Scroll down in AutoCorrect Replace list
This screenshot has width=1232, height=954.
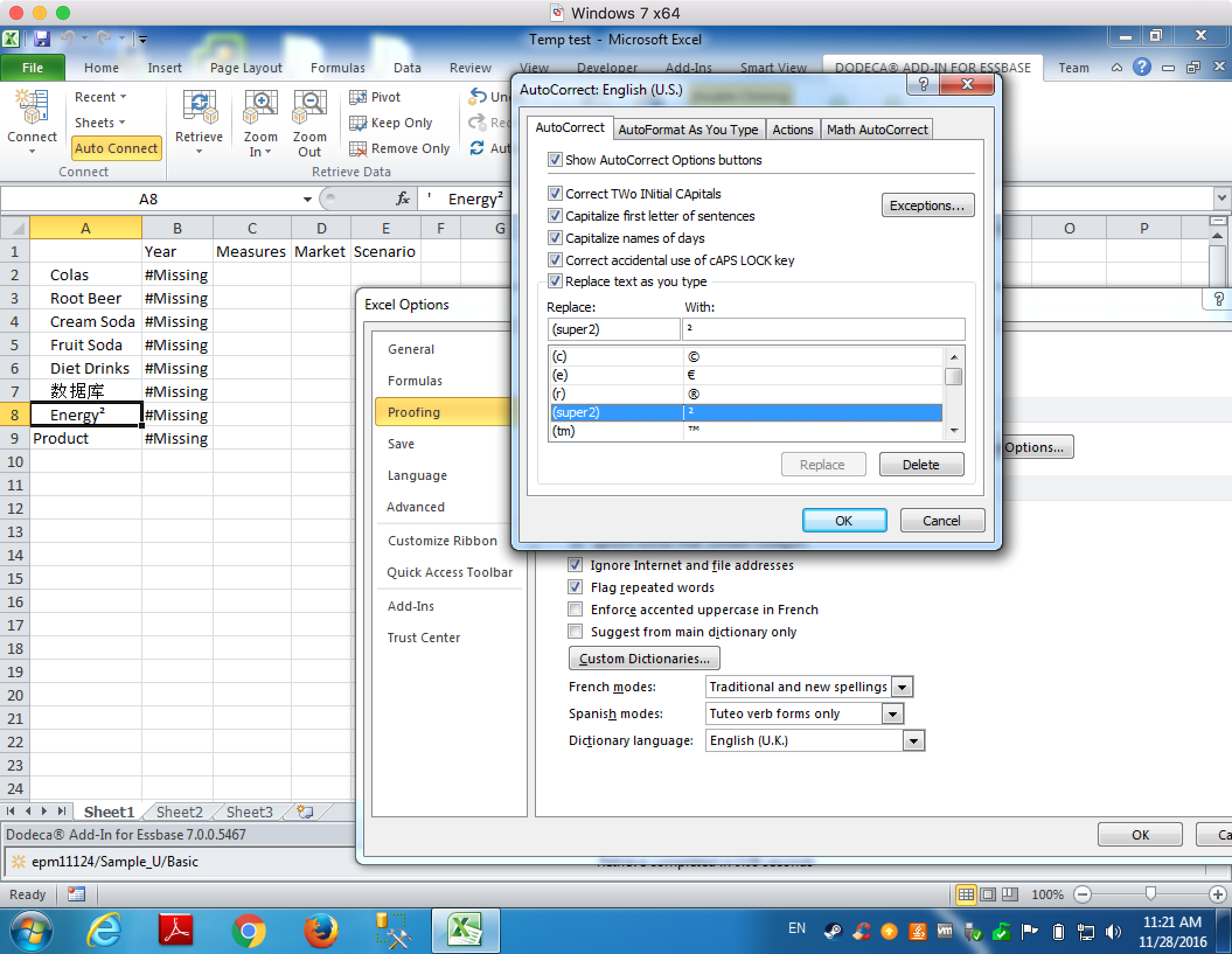click(x=955, y=433)
